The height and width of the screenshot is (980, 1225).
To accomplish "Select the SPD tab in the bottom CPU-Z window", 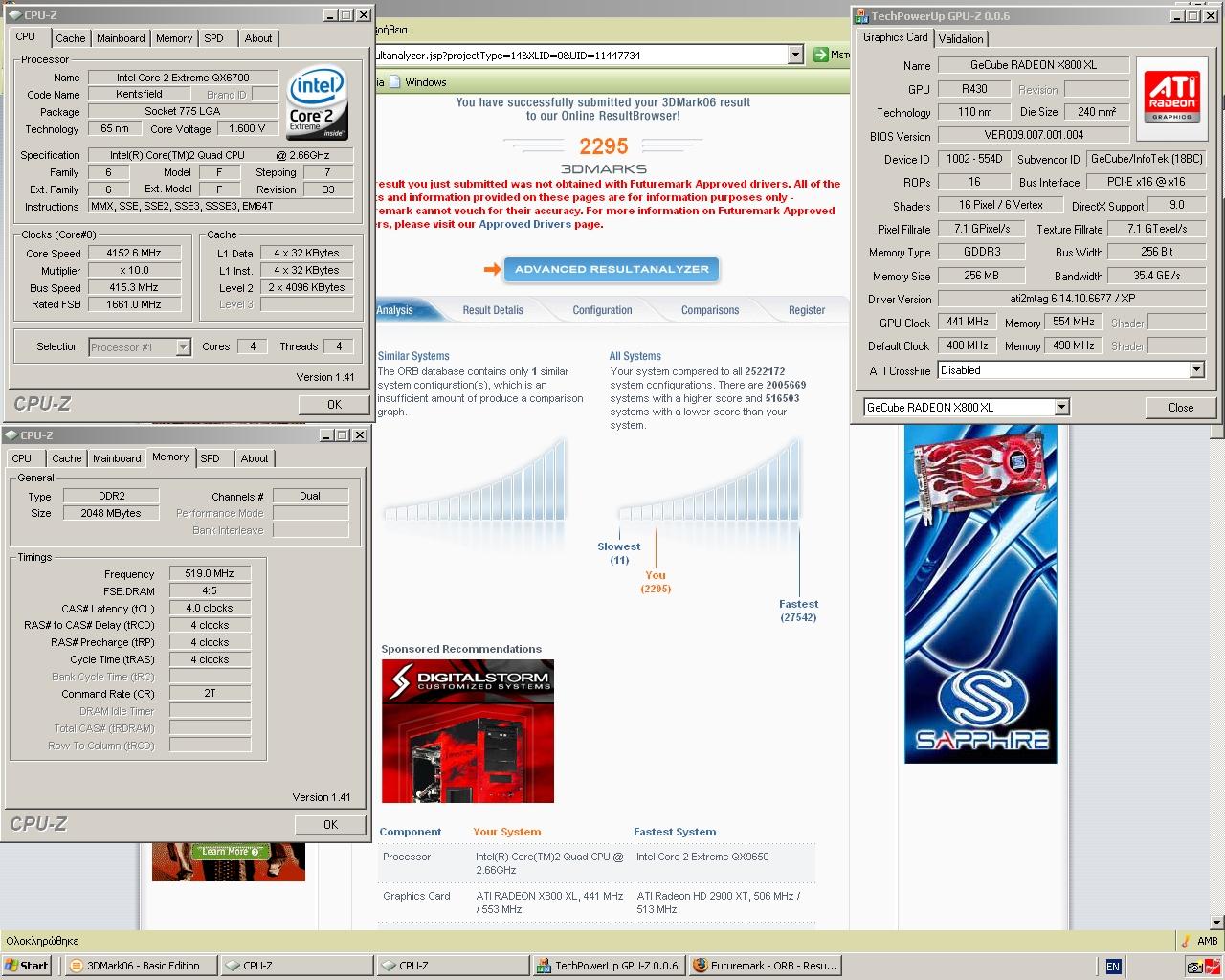I will [x=210, y=458].
